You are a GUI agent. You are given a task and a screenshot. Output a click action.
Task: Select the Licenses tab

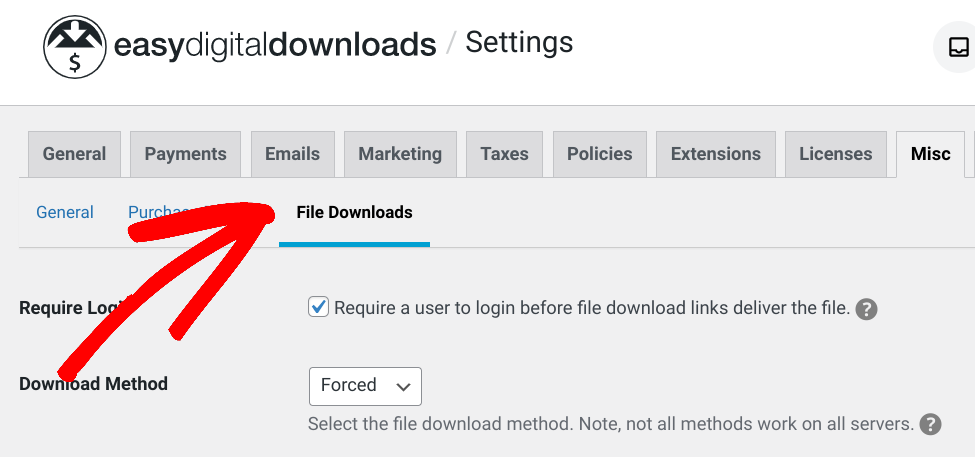(x=835, y=154)
